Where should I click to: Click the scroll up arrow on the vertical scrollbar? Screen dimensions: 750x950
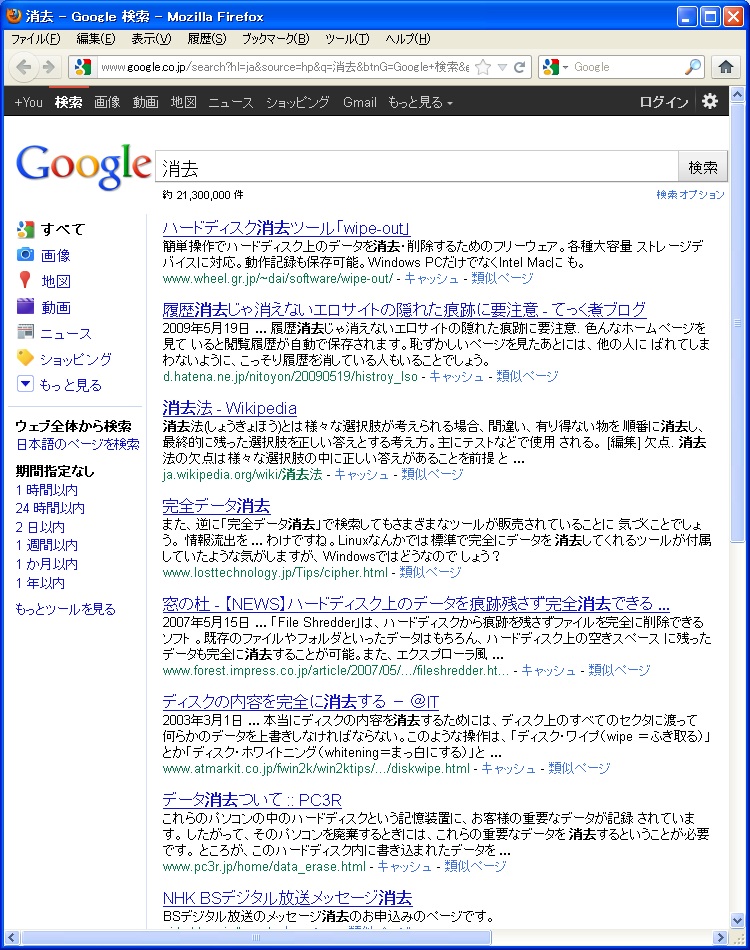(x=737, y=95)
